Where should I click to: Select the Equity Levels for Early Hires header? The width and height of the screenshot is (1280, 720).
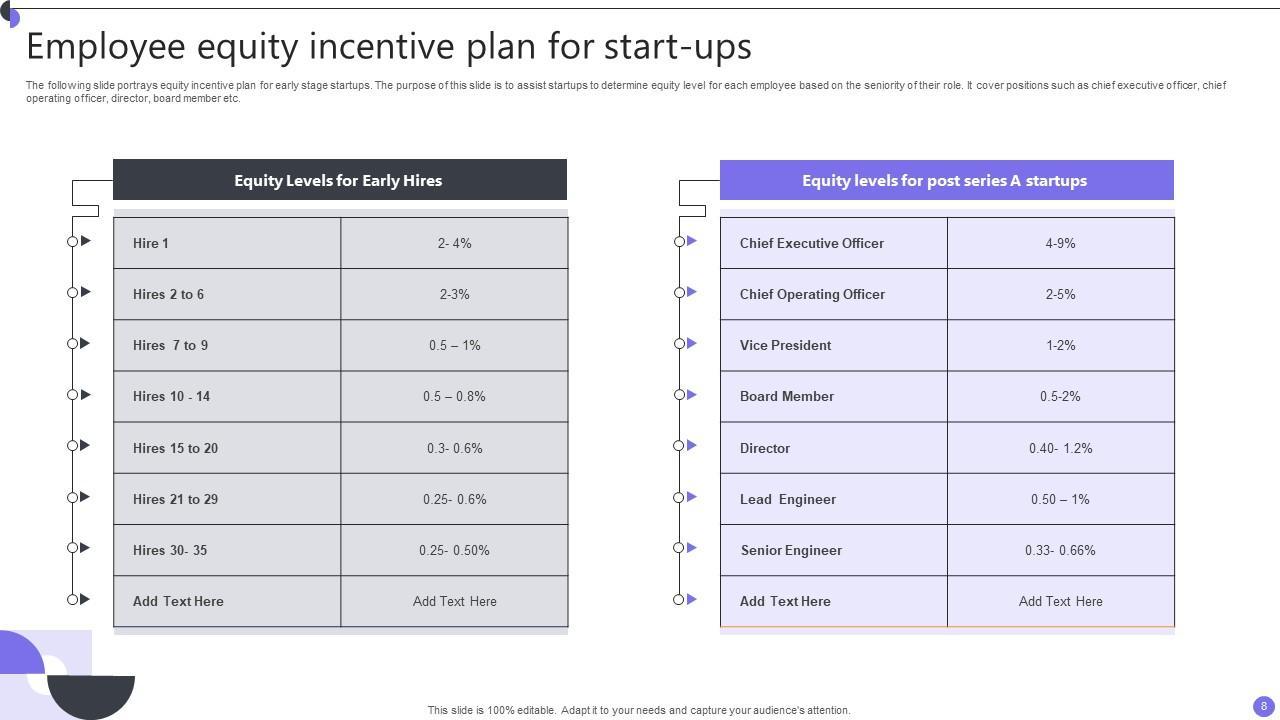pyautogui.click(x=339, y=181)
